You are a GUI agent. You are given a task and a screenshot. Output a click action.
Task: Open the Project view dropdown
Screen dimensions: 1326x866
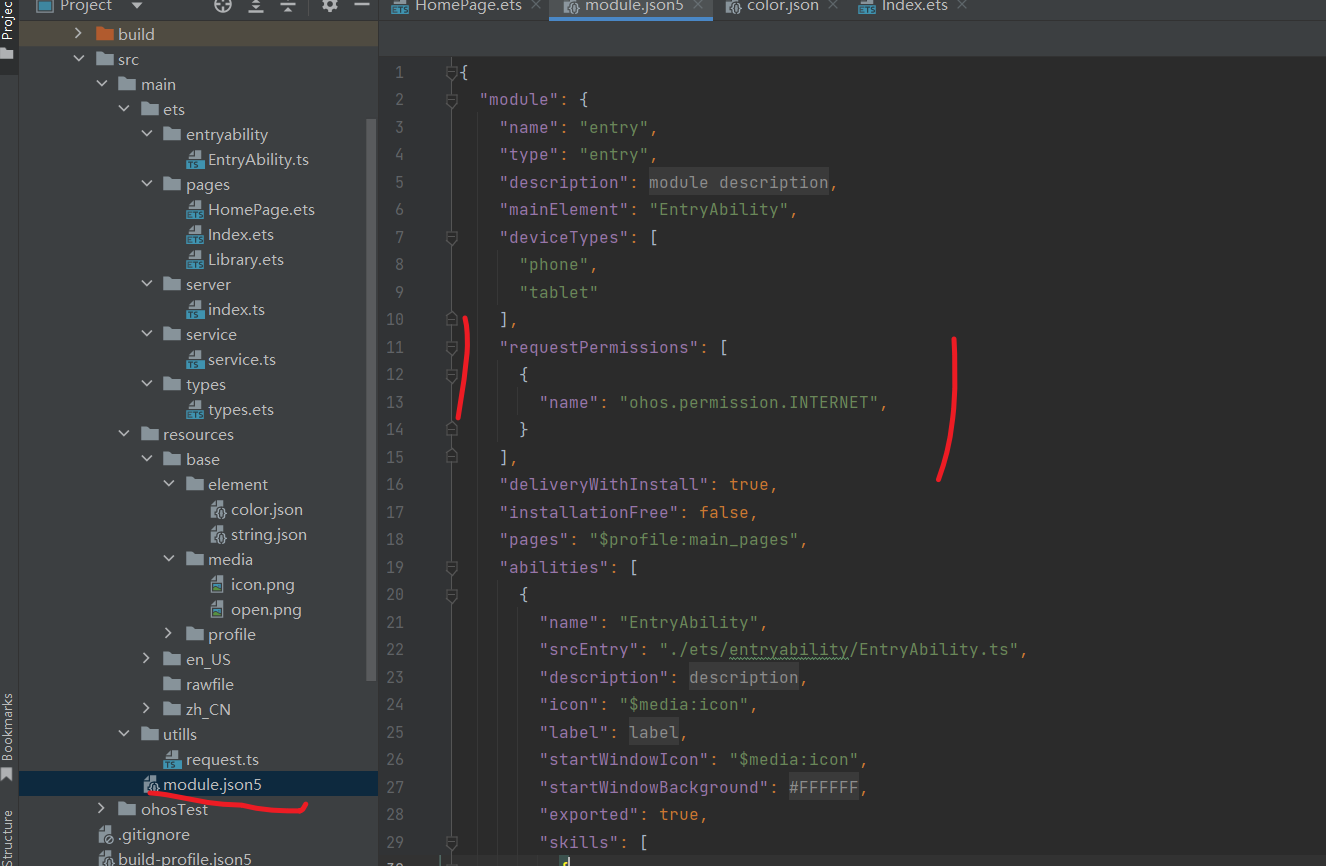click(x=137, y=6)
